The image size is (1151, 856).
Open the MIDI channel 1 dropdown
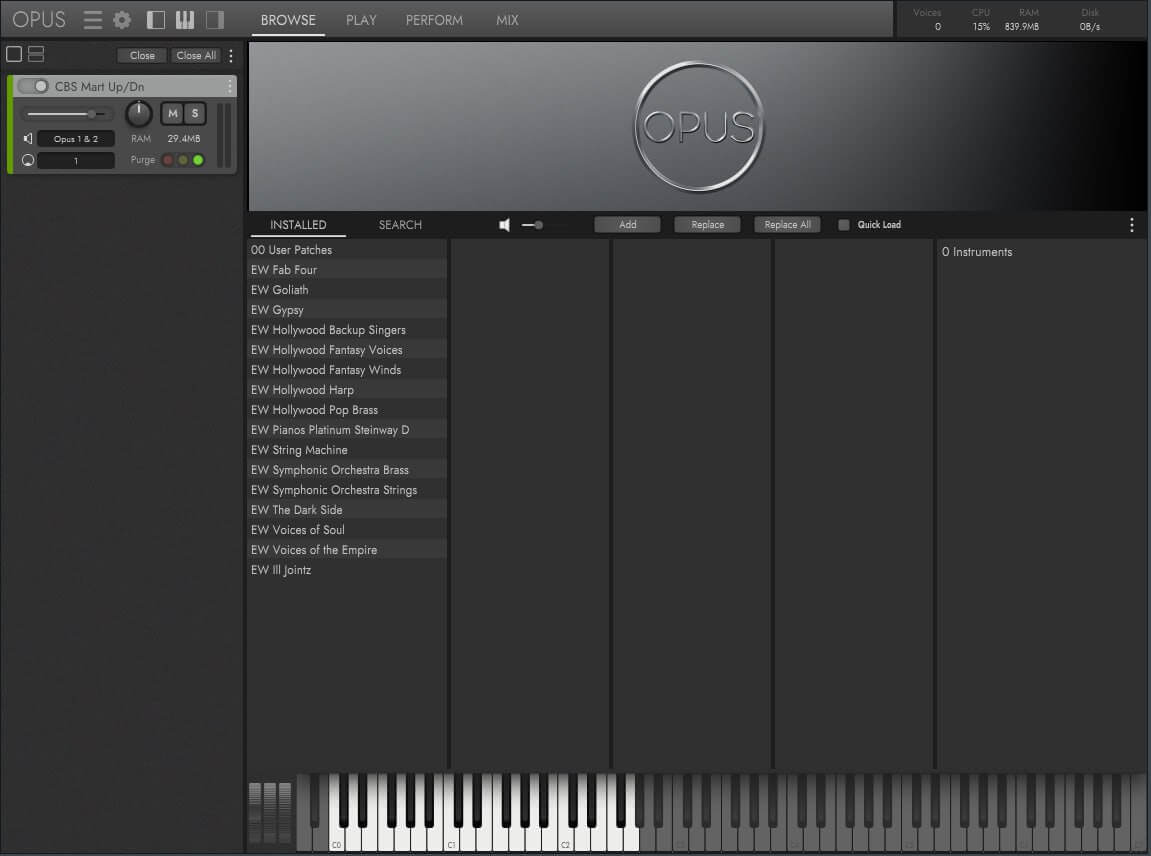point(76,161)
